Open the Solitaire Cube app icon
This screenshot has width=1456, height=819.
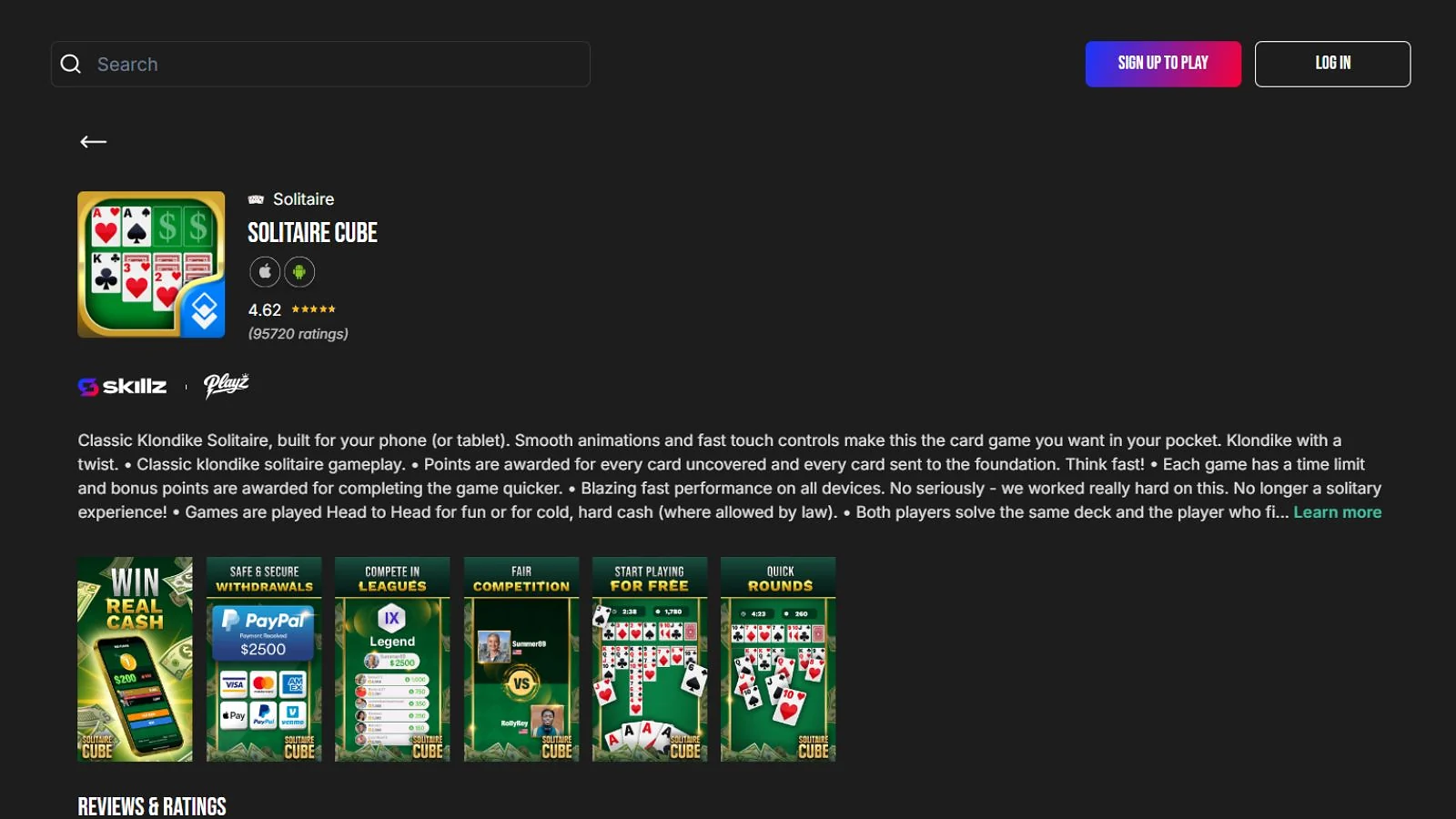click(151, 264)
